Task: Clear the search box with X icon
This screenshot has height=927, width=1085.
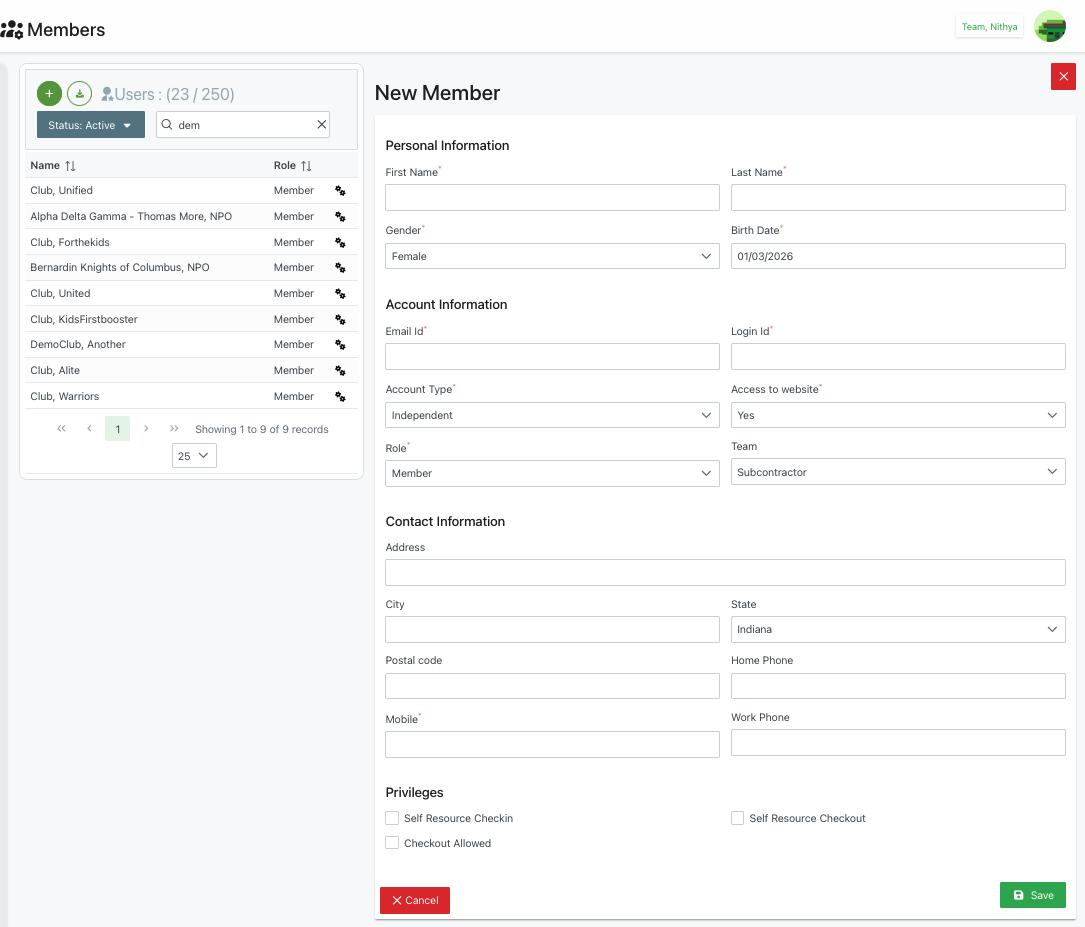Action: (x=321, y=125)
